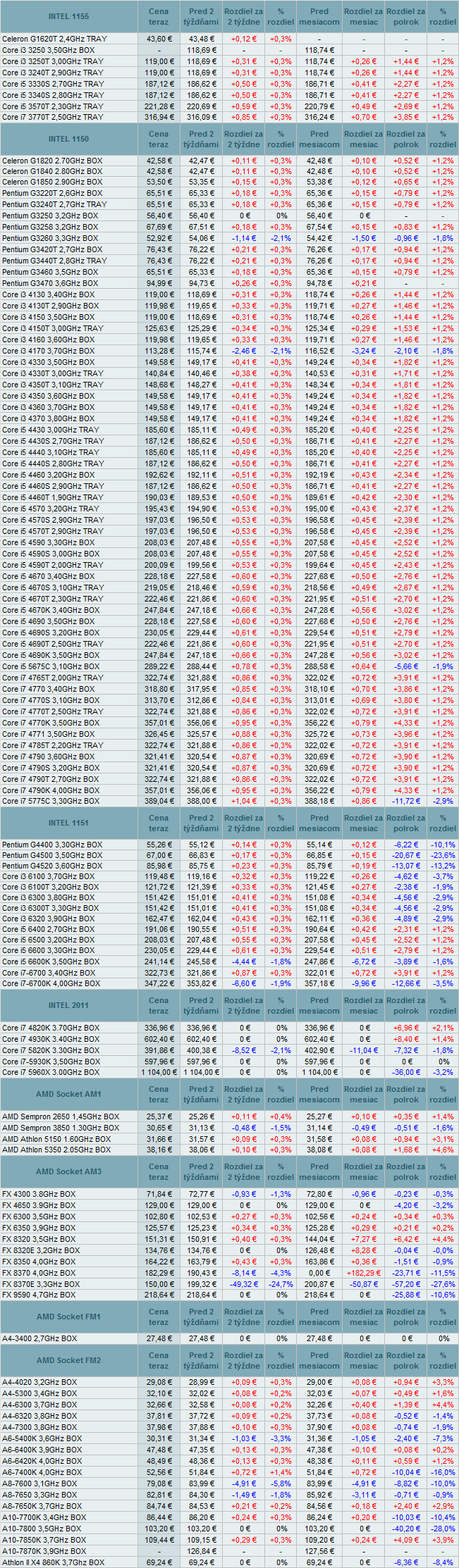The image size is (459, 1568).
Task: Select Pred 2 týždňami header in INTEL 1151 section
Action: pos(202,823)
